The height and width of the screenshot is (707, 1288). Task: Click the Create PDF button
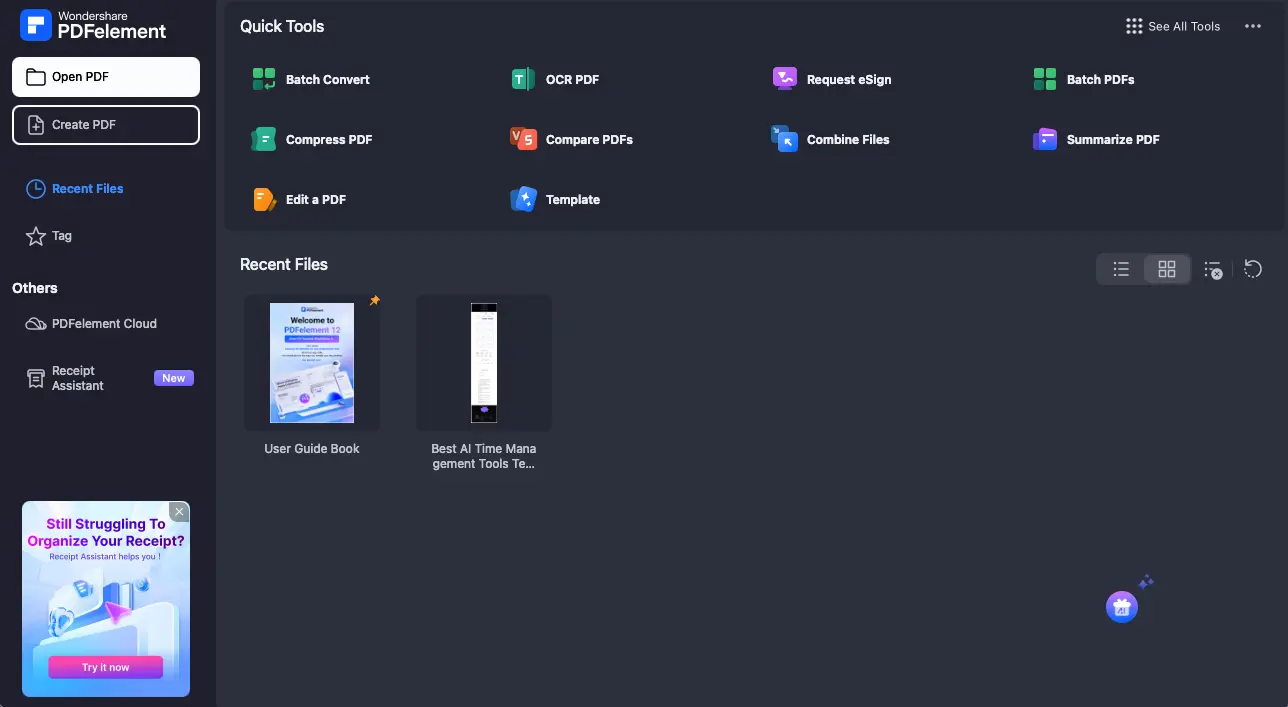tap(106, 125)
